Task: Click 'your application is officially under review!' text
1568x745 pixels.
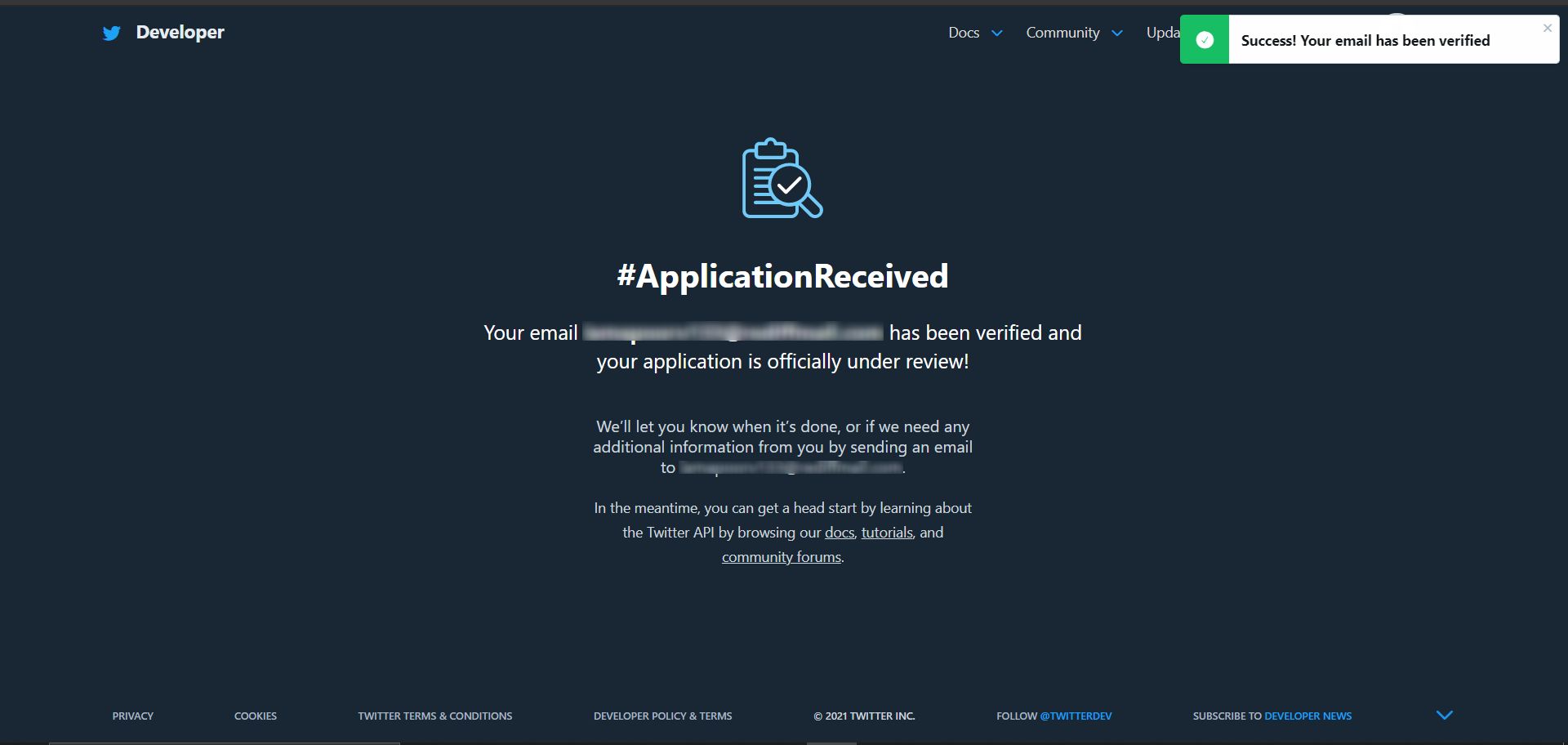Action: coord(782,361)
